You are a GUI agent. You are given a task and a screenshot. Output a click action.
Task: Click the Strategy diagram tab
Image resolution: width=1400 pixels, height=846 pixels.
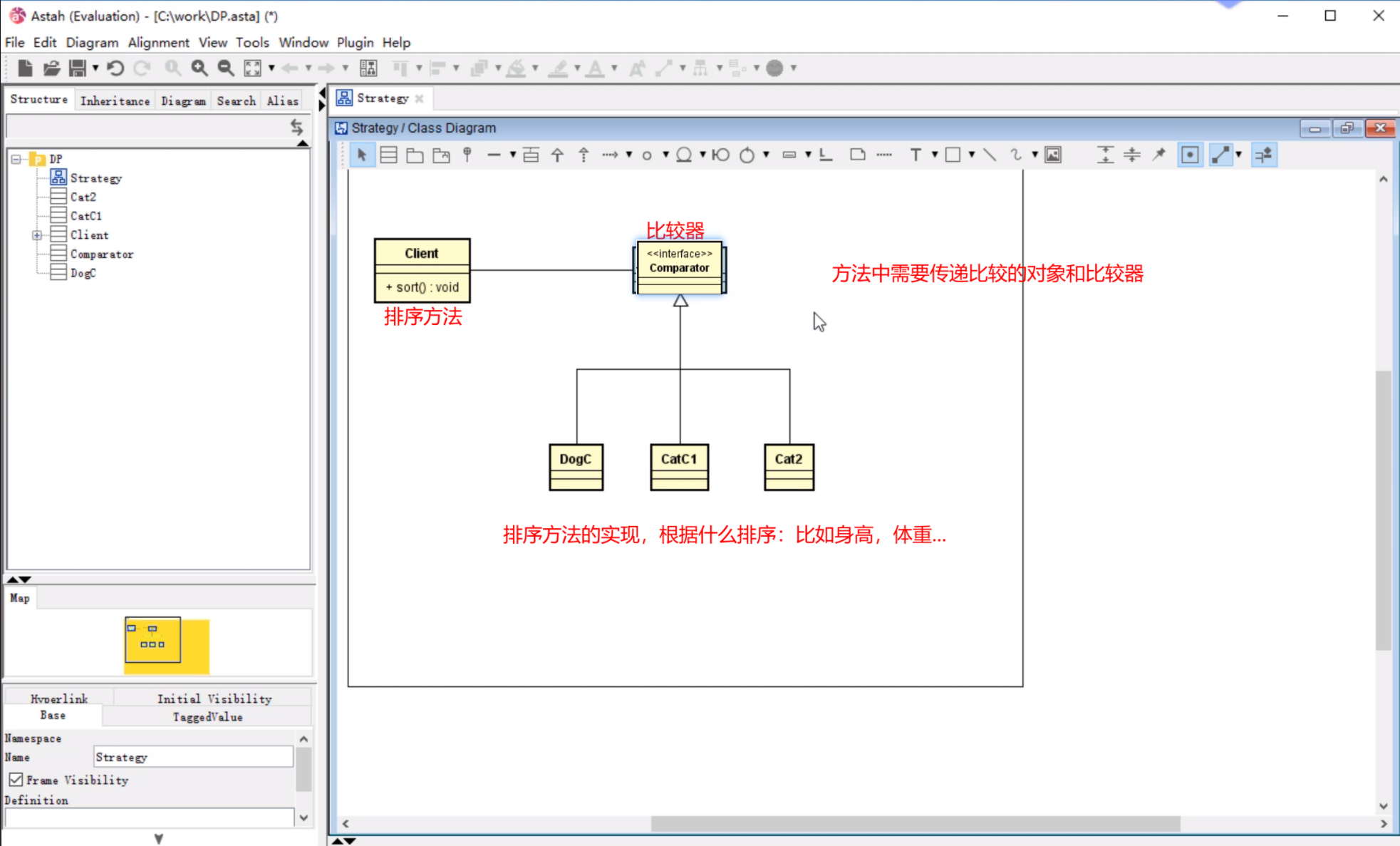click(x=383, y=98)
